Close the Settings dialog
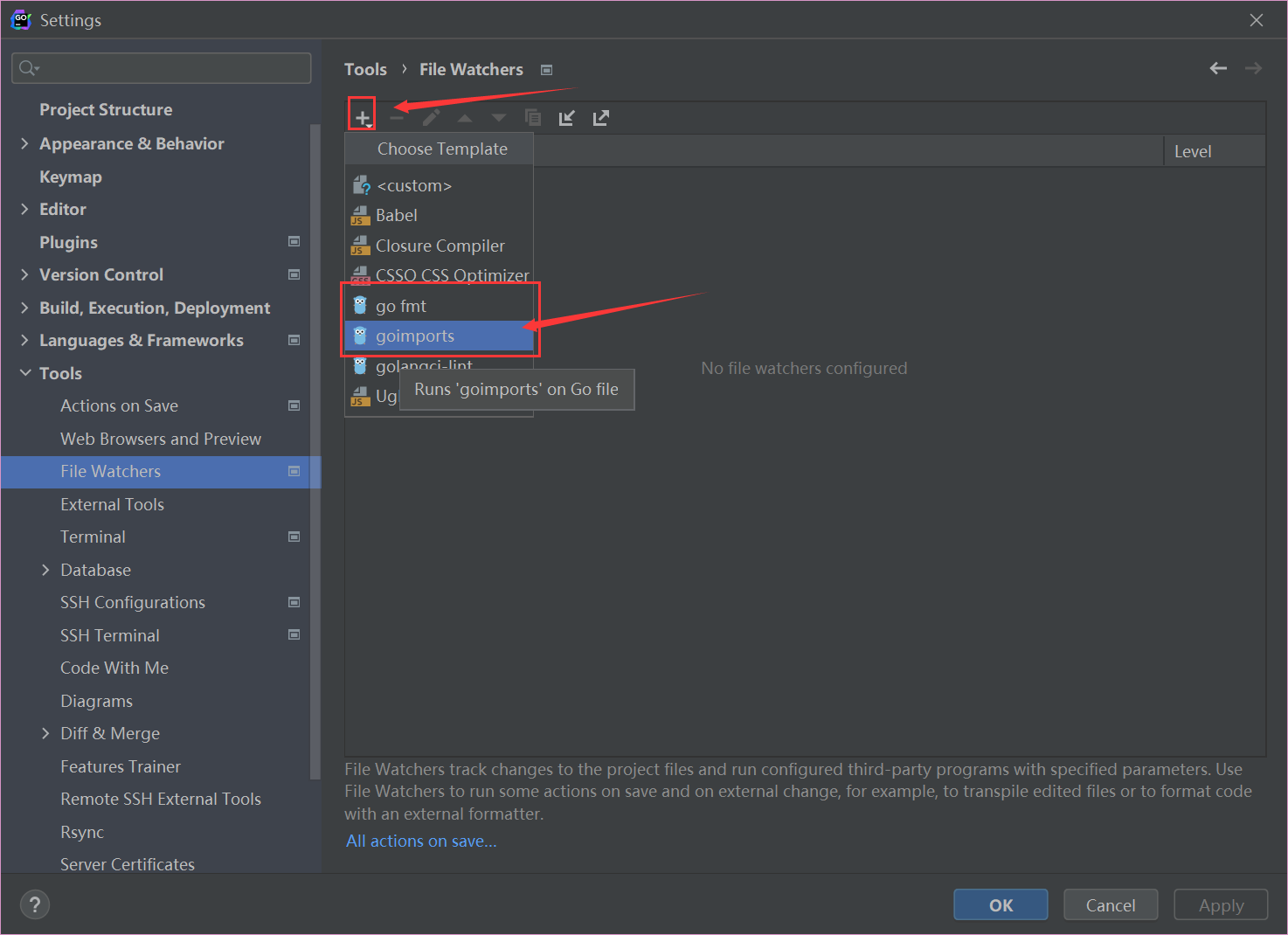The width and height of the screenshot is (1288, 935). [1257, 20]
